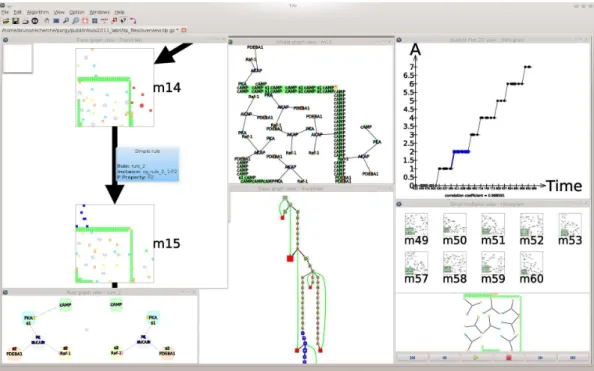
Task: Skip to first step in animation controls
Action: coord(412,357)
